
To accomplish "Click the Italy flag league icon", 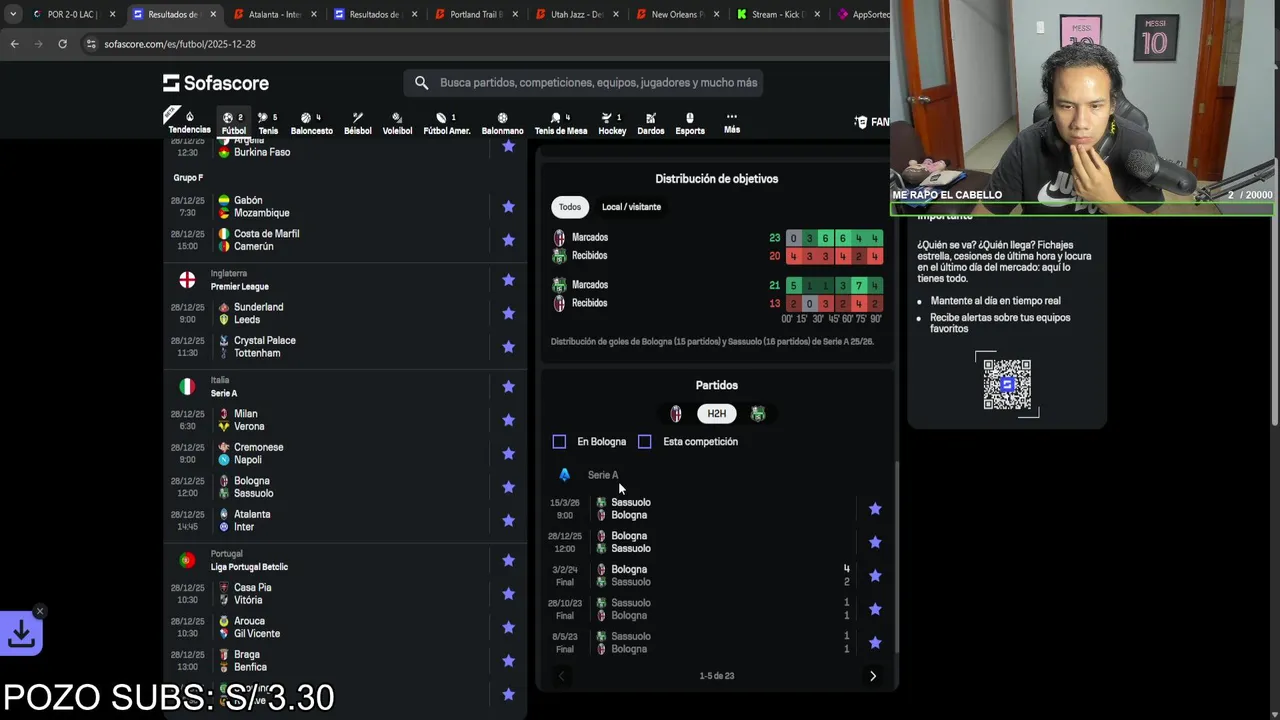I will 187,387.
